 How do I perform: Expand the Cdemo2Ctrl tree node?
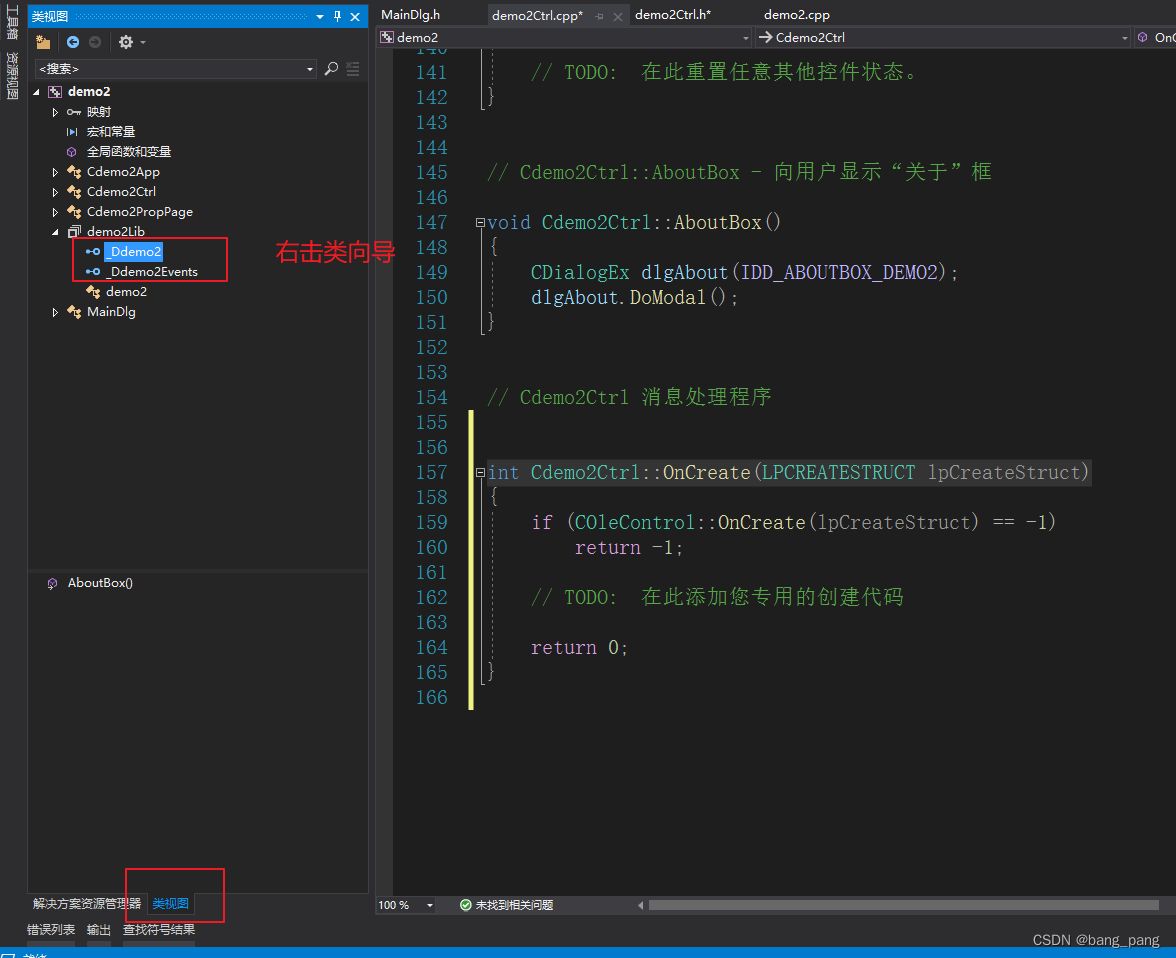(x=55, y=191)
